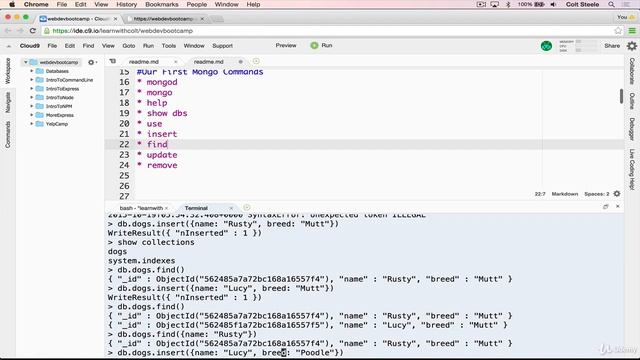The image size is (640, 360).
Task: Click the volume icon in menu bar
Action: (553, 4)
